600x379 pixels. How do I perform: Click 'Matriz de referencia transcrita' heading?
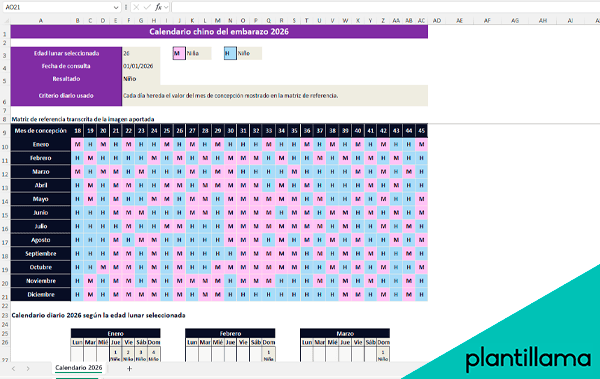point(83,119)
